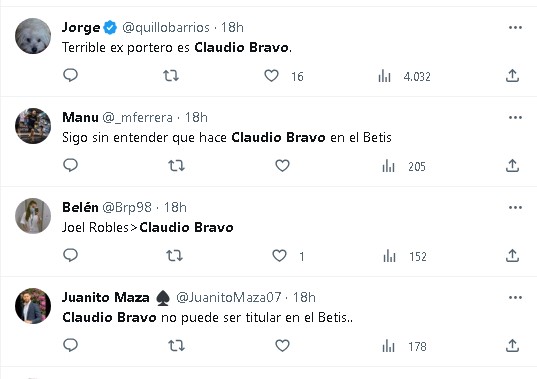537x379 pixels.
Task: Open Manu's profile avatar
Action: click(33, 126)
